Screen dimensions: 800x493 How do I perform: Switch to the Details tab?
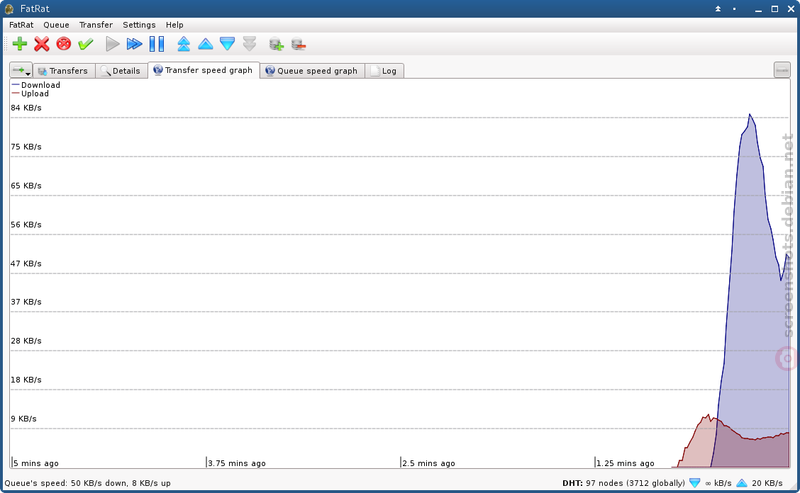point(121,70)
